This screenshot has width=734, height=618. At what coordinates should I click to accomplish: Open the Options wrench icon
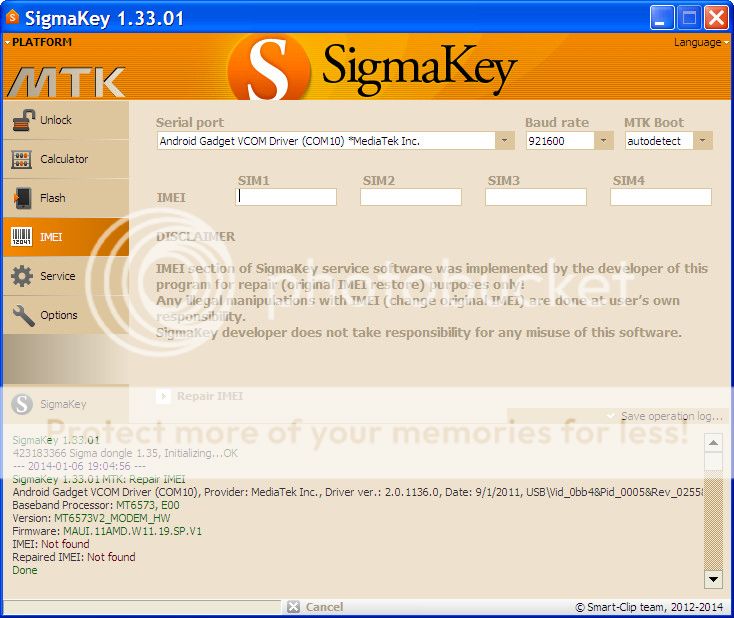click(x=23, y=315)
